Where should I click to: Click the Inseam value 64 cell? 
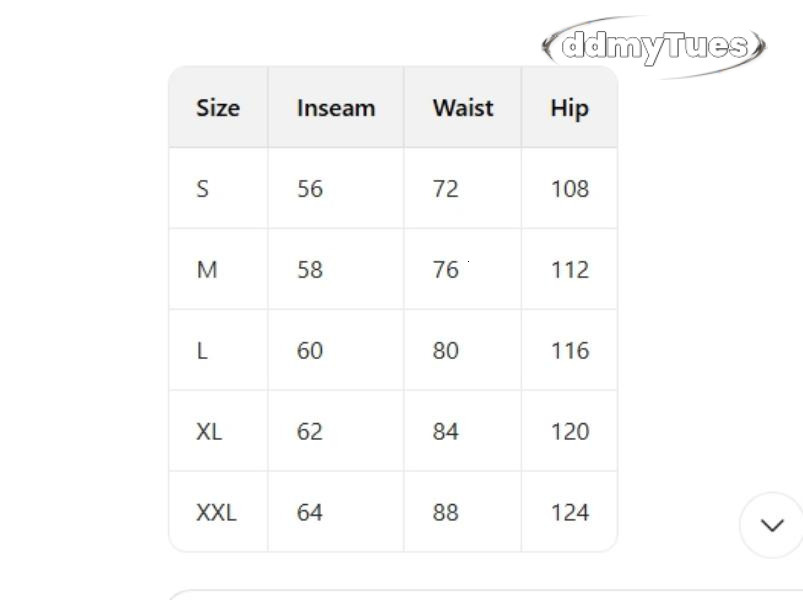click(309, 512)
